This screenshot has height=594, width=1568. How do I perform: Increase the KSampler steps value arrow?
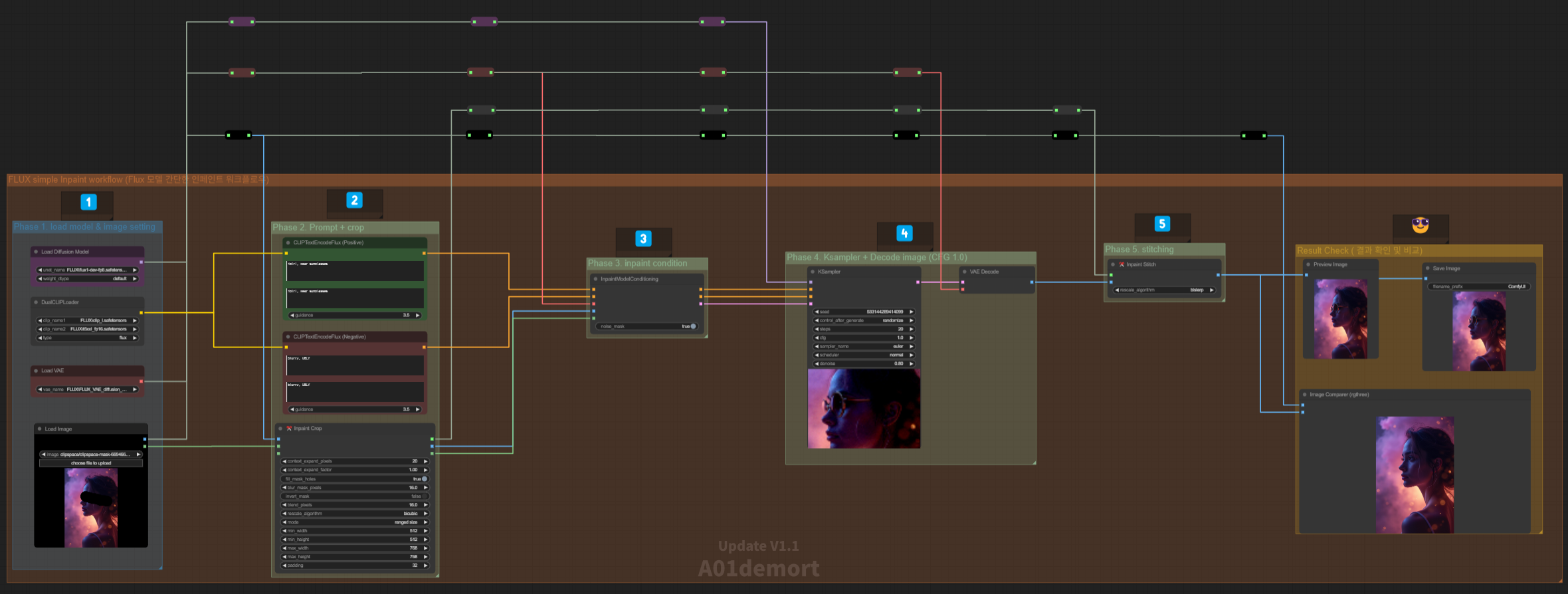(x=912, y=329)
